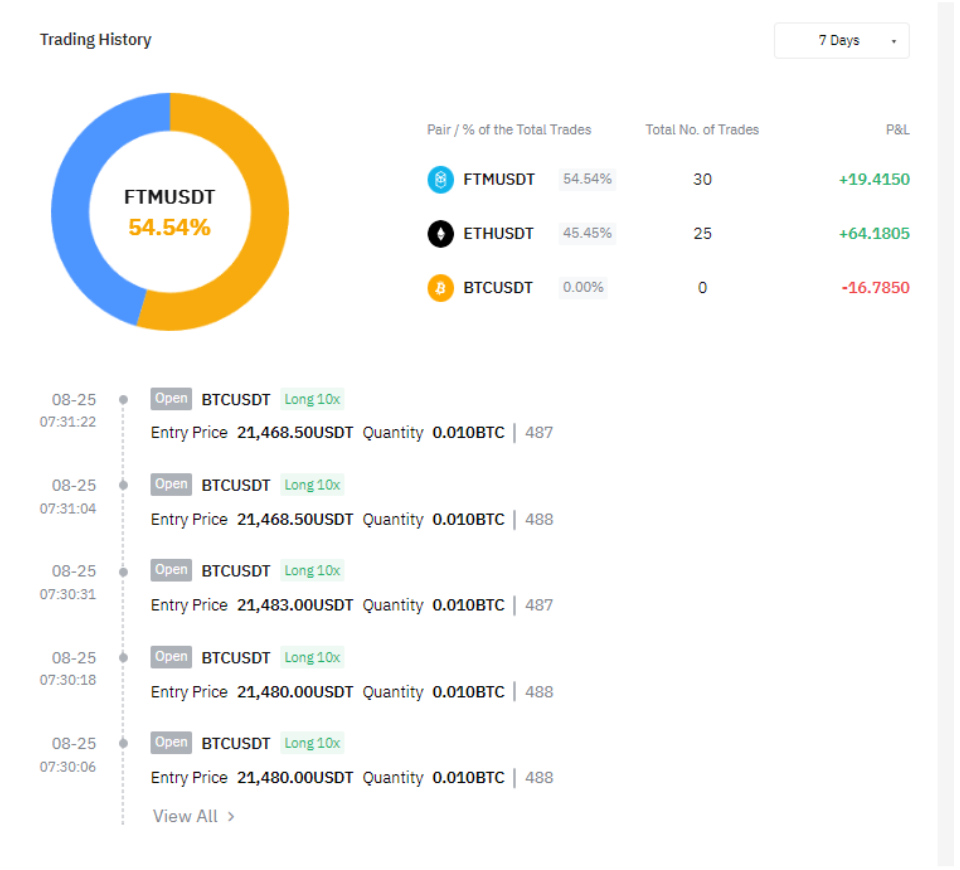
Task: Click trade count 30 for FTMUSDT
Action: tap(702, 179)
